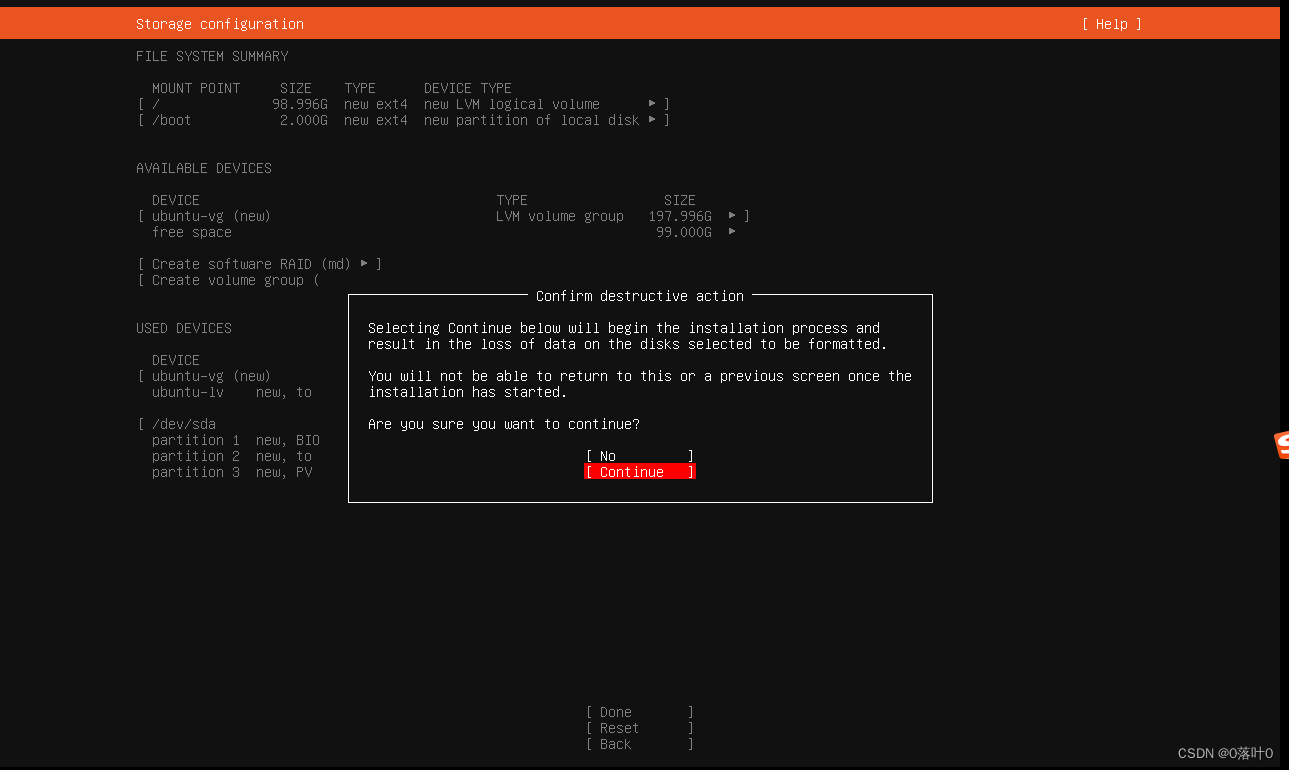Click the Storage configuration title
The height and width of the screenshot is (770, 1289).
(x=220, y=24)
